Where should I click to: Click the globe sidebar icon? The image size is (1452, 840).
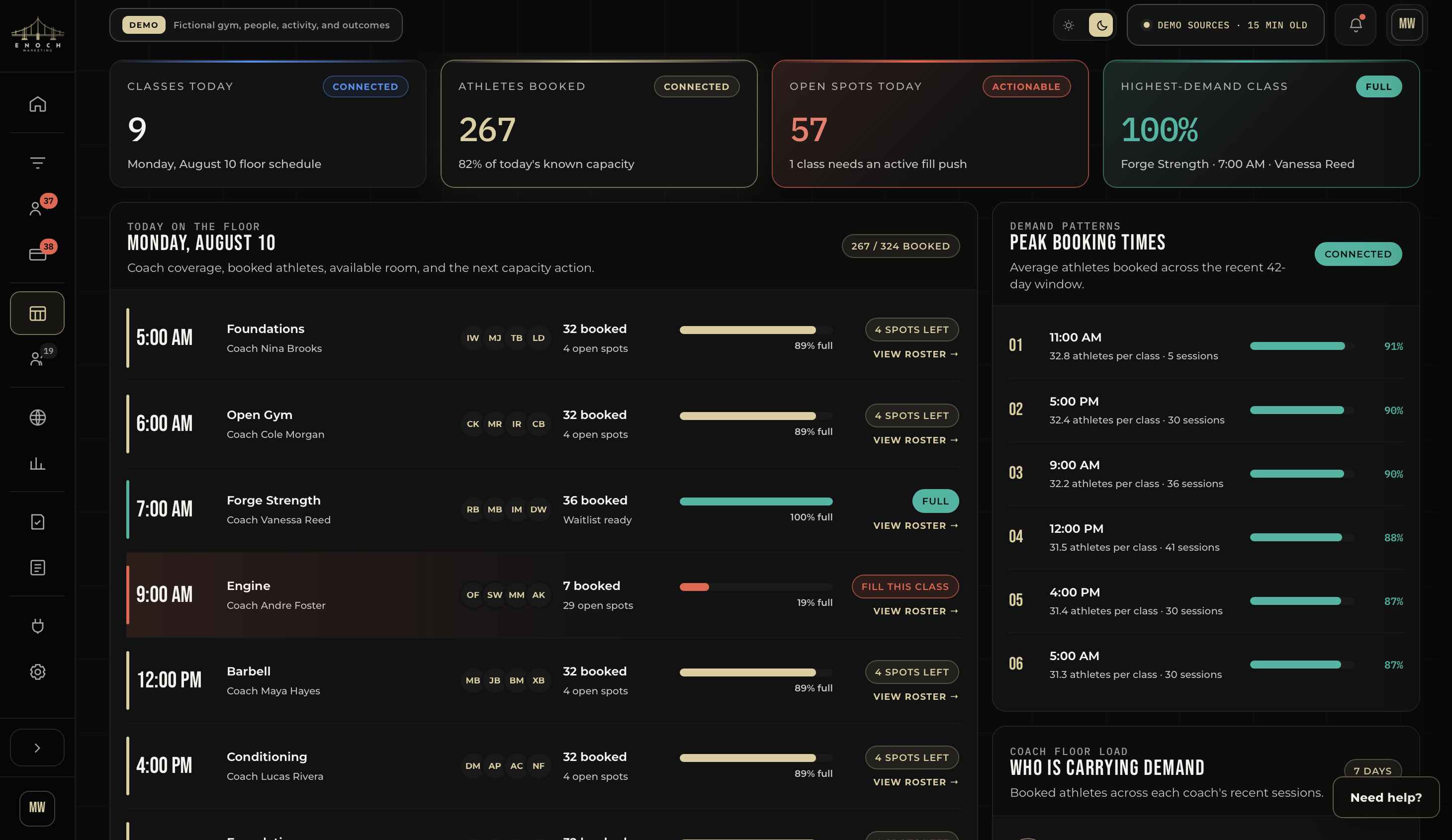pos(37,418)
